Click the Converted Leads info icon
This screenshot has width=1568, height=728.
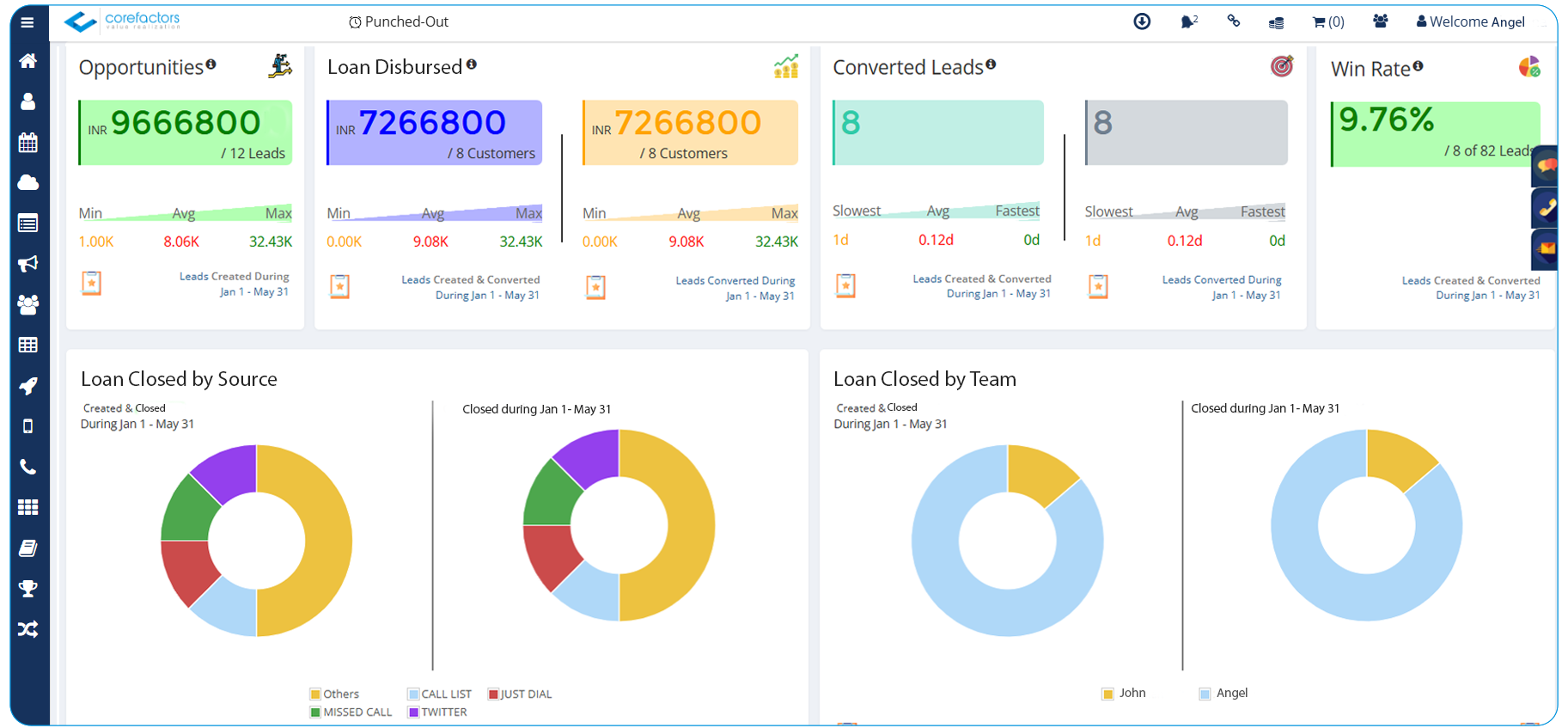[x=991, y=64]
